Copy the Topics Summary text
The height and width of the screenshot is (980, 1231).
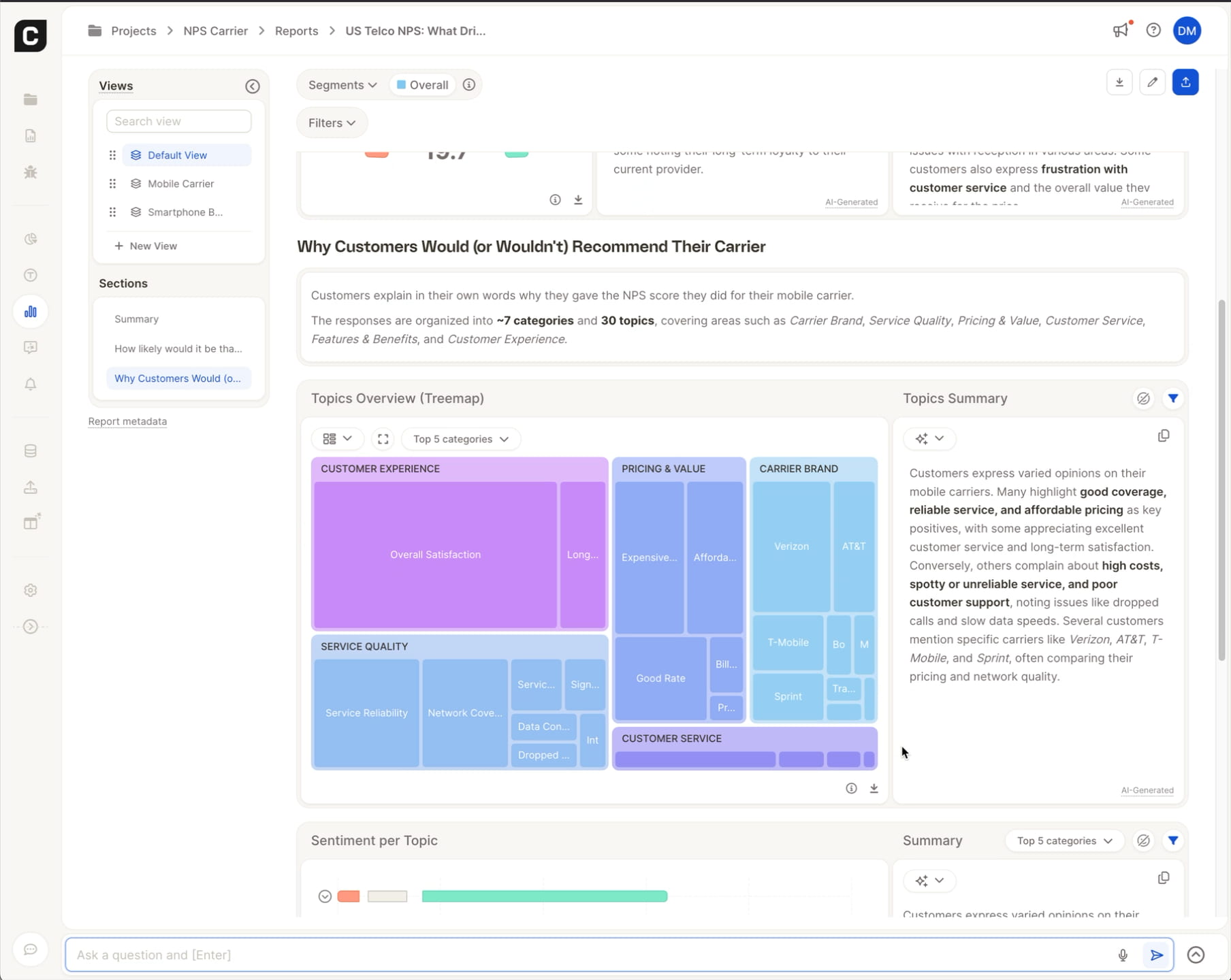[1164, 436]
